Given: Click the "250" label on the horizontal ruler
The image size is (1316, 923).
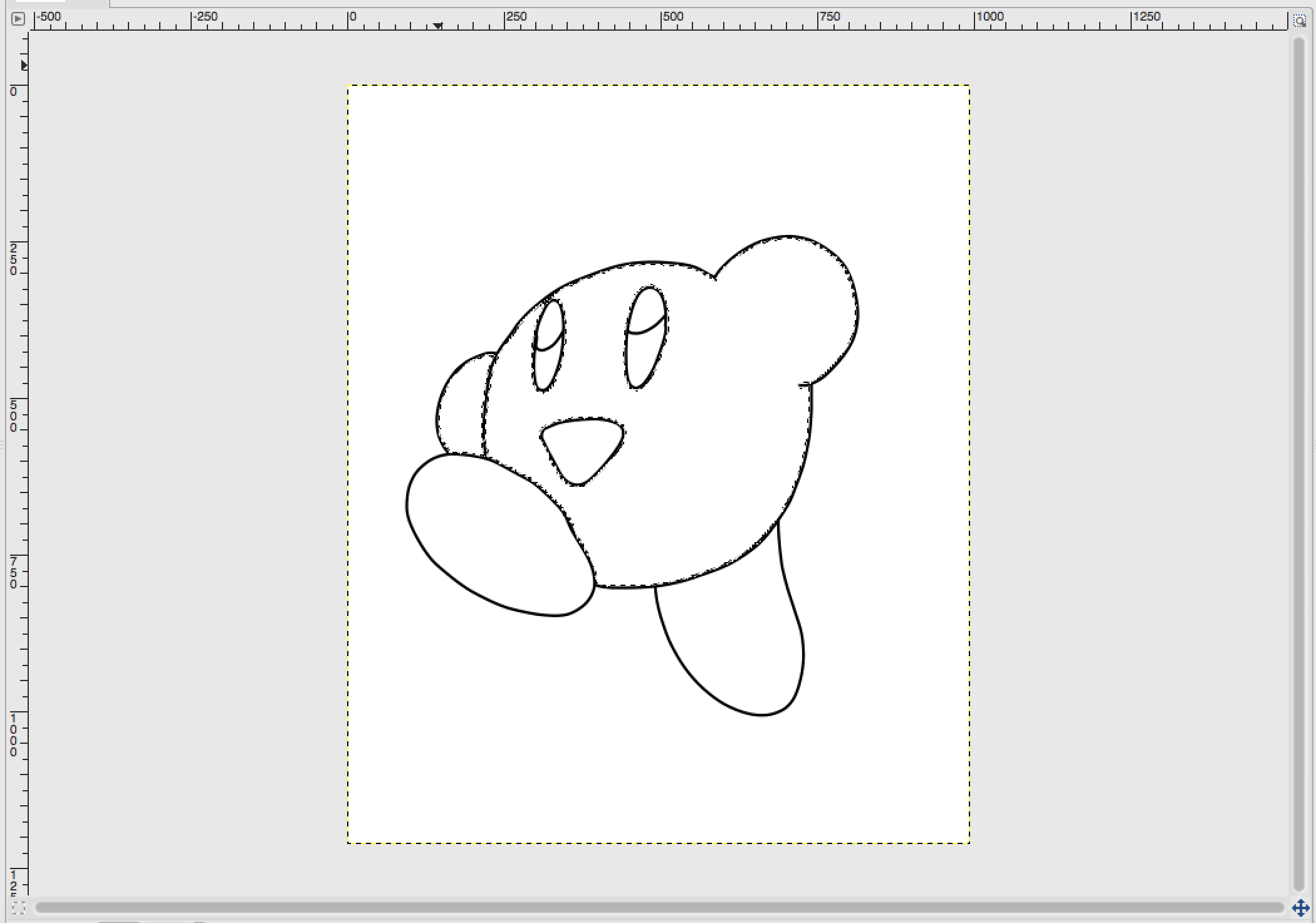Looking at the screenshot, I should 516,16.
